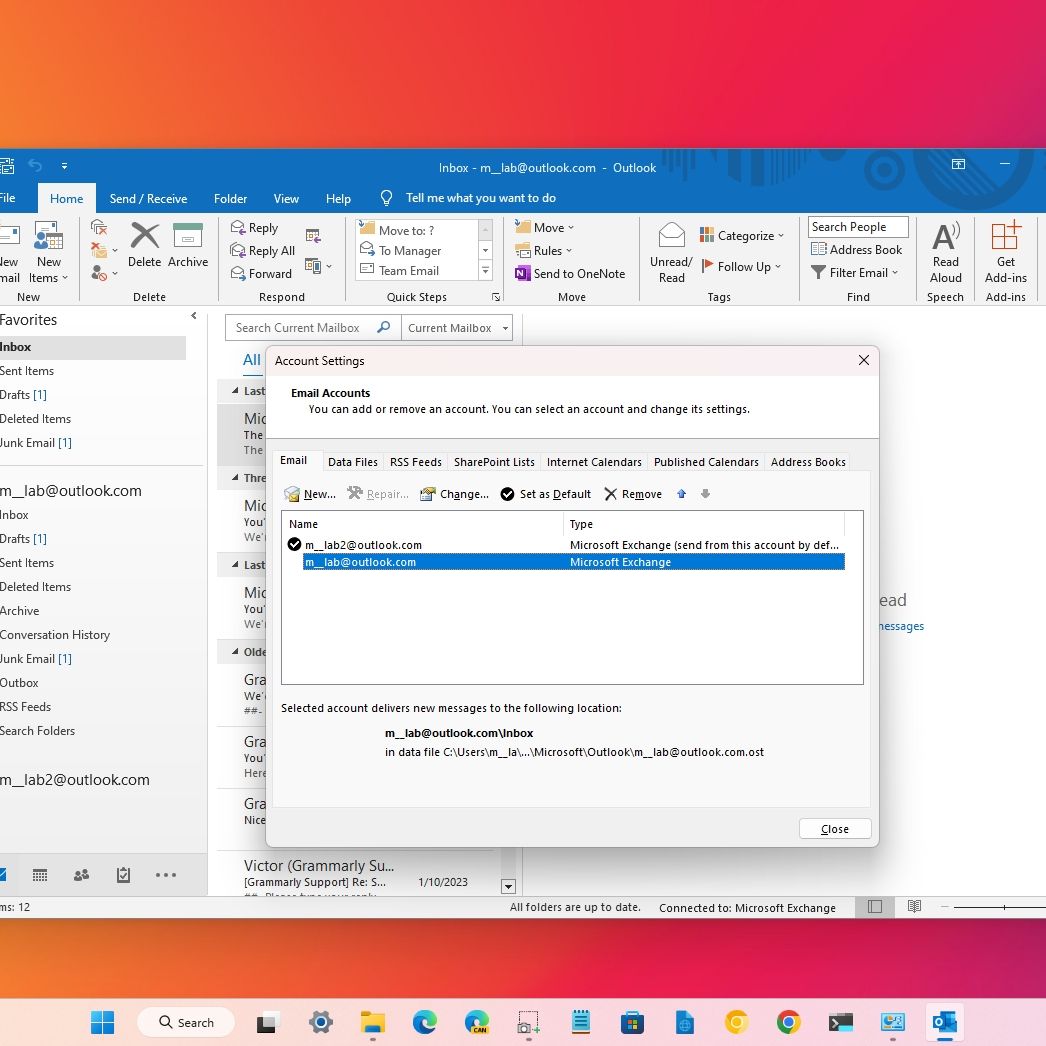Click Send to OneNote icon

[523, 274]
